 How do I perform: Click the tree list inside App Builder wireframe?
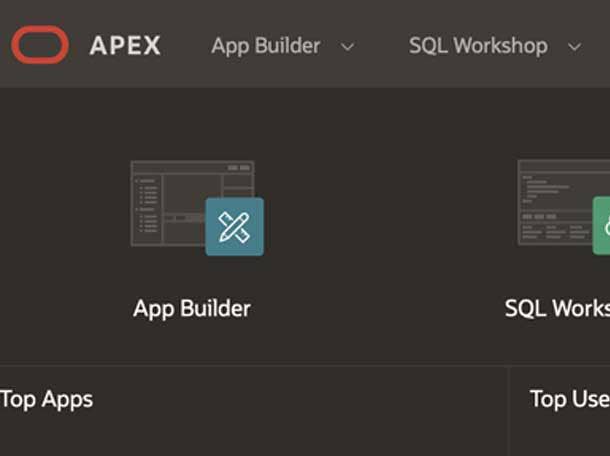[x=148, y=207]
